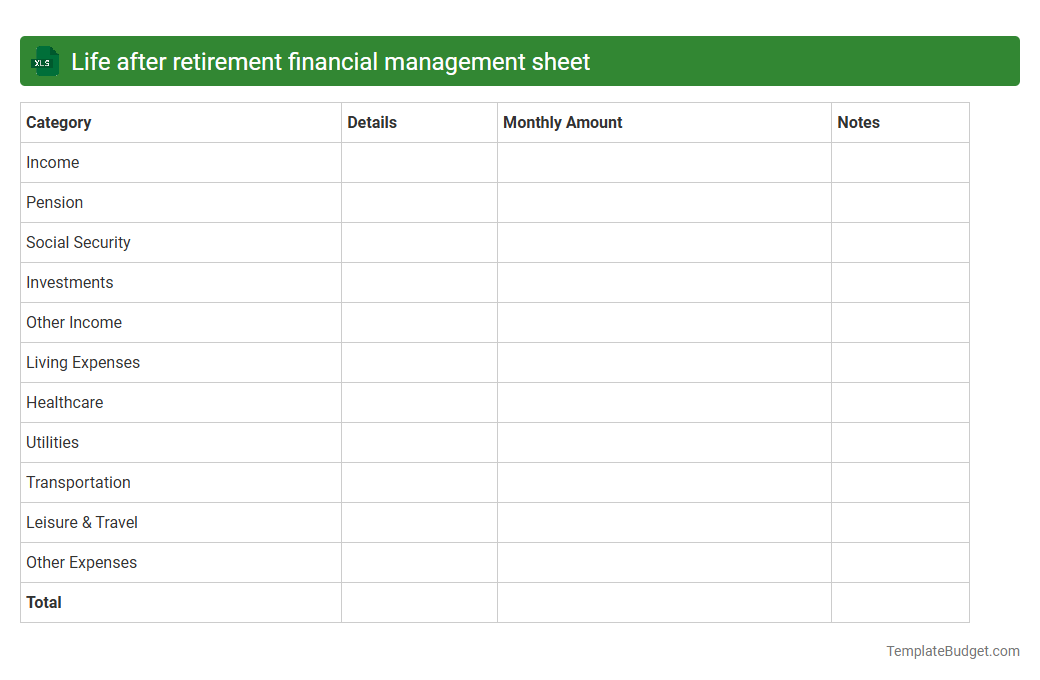This screenshot has height=680, width=1040.
Task: Click the XLS file icon in header
Action: click(44, 61)
